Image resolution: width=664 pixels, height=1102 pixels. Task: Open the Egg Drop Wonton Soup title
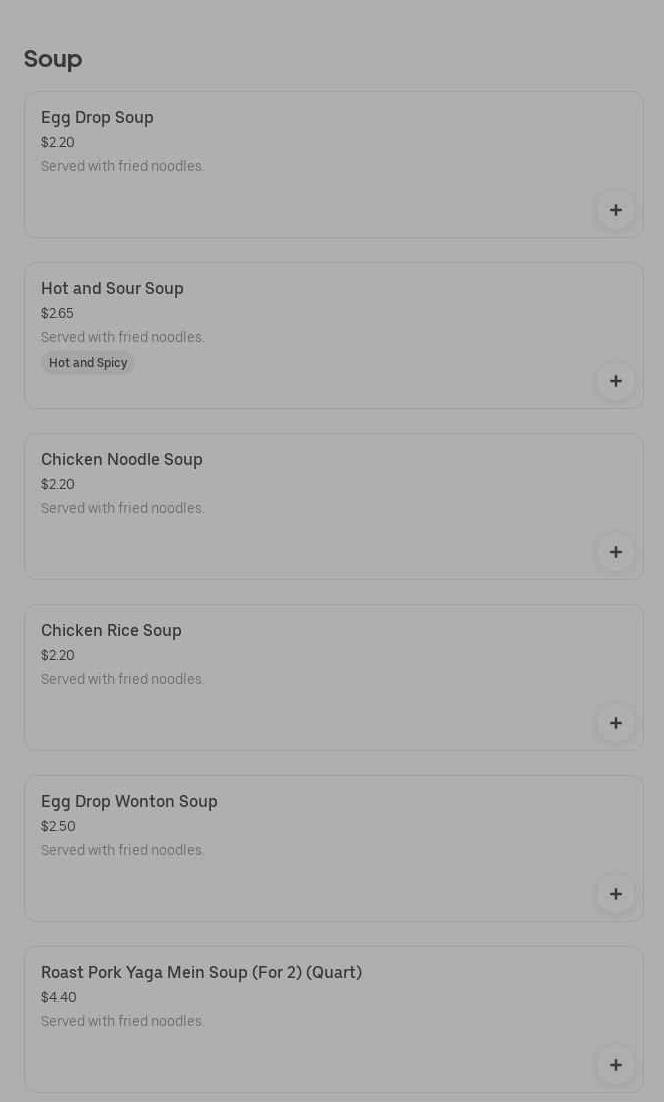click(x=129, y=802)
